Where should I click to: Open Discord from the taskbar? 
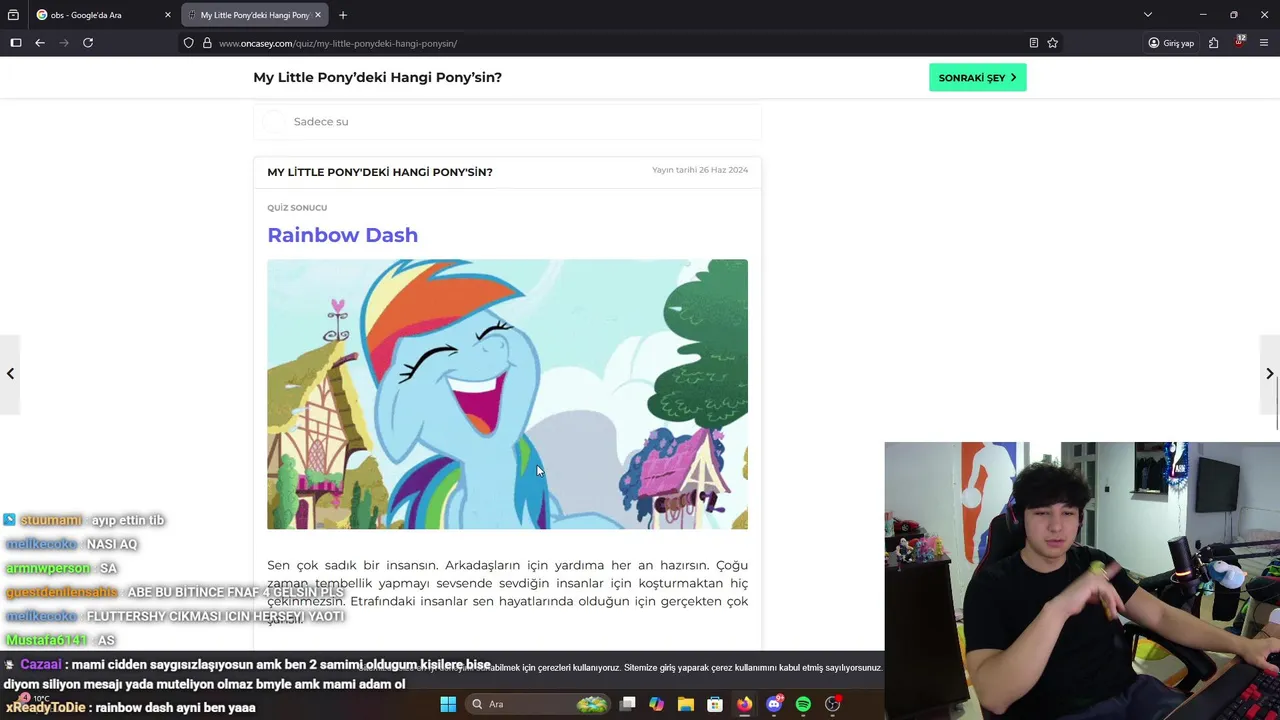pos(774,704)
